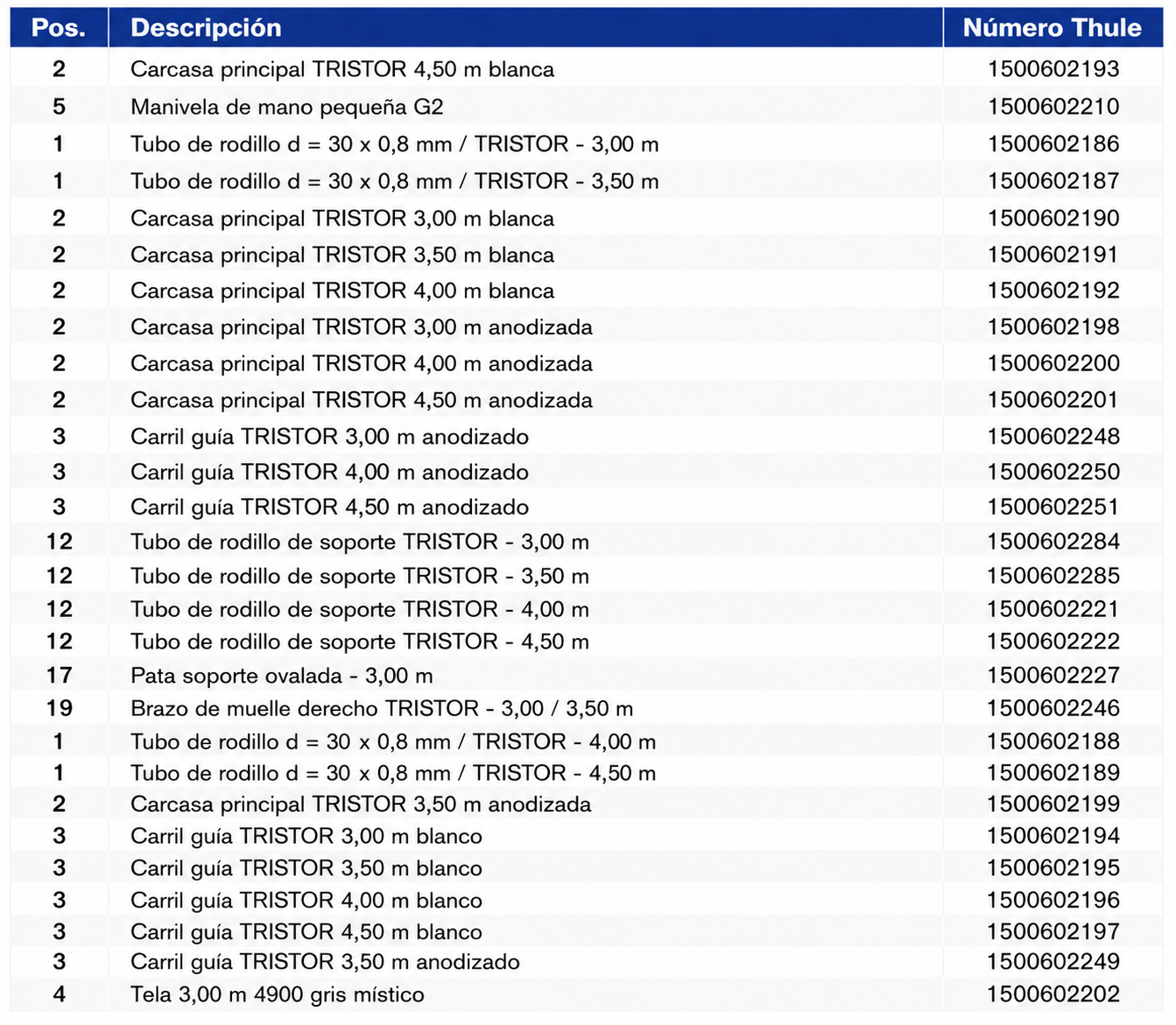Click part number 1500602227
The width and height of the screenshot is (1176, 1025).
pyautogui.click(x=1053, y=676)
